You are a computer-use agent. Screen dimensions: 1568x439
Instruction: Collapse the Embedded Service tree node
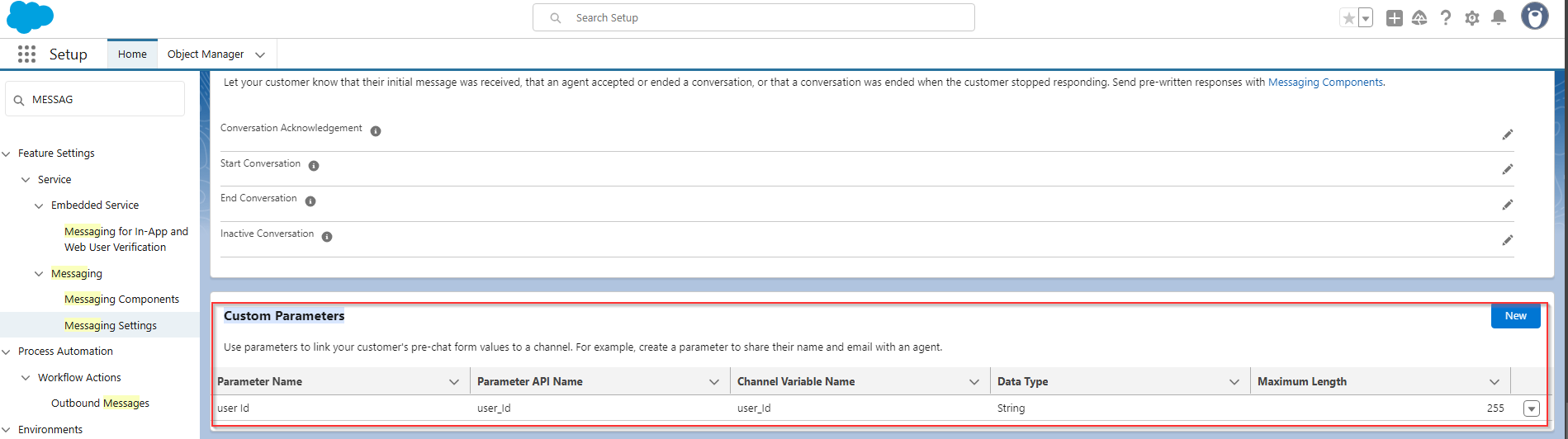pyautogui.click(x=39, y=205)
